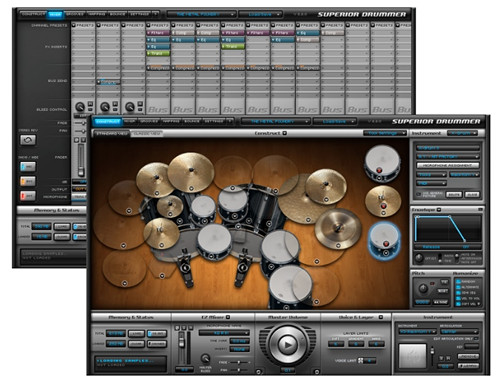The height and width of the screenshot is (383, 500).
Task: Adjust the Pan slider in EZ Mixer
Action: (239, 370)
